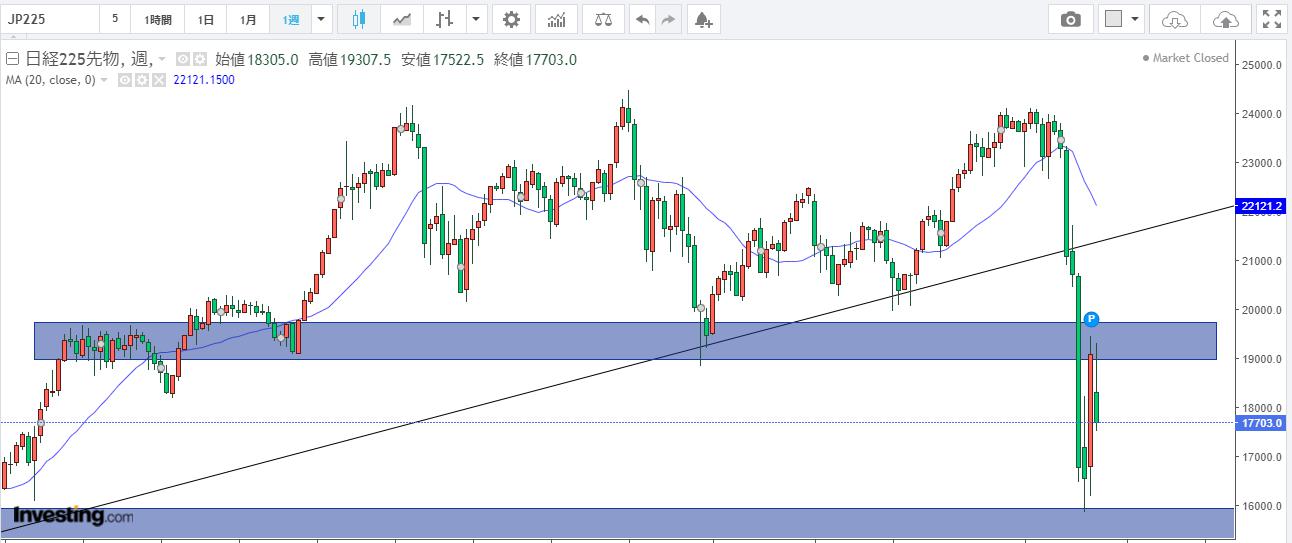Viewport: 1292px width, 543px height.
Task: Remove the MA (20, close, 0) indicator
Action: [157, 80]
